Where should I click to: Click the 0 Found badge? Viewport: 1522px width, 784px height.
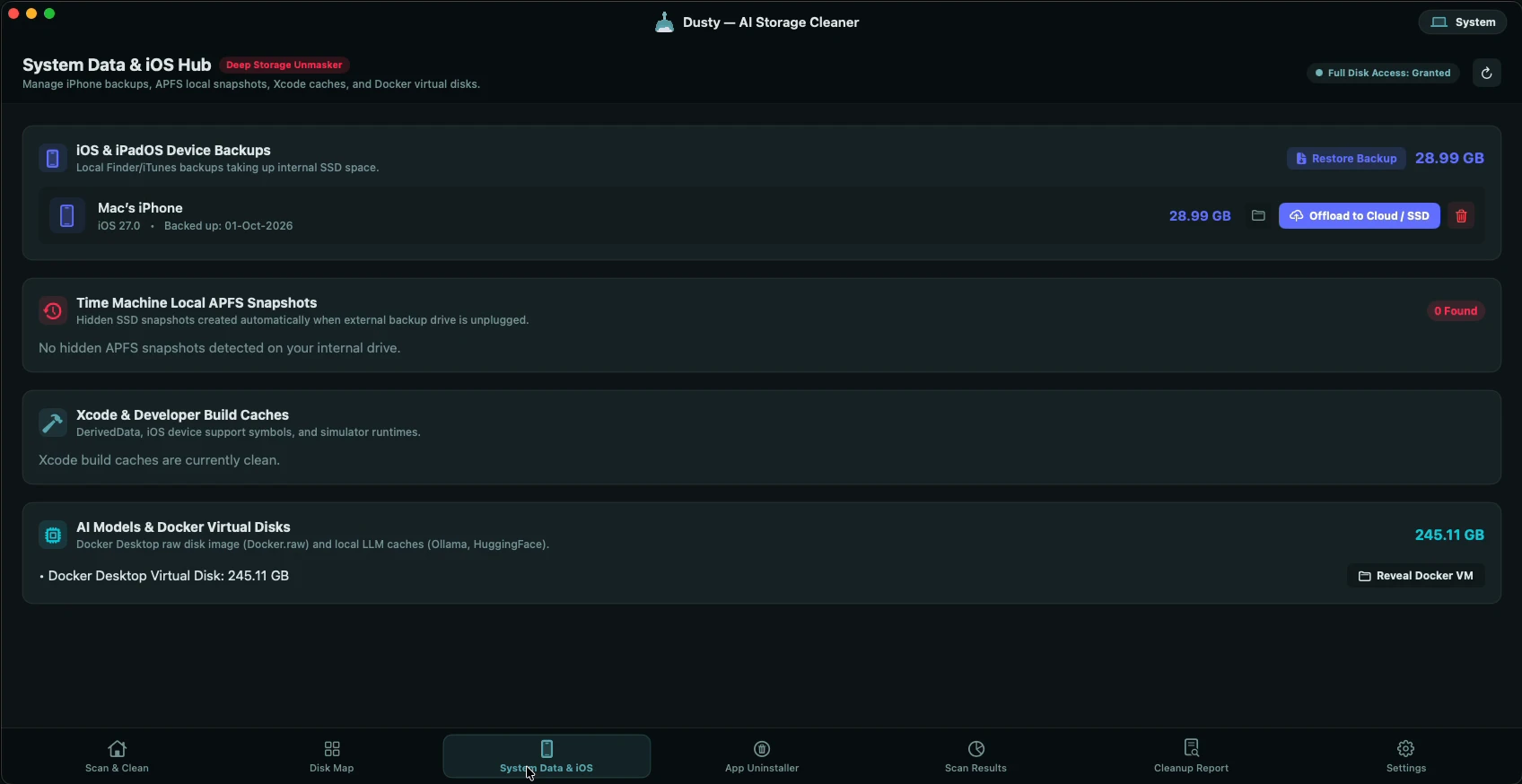[x=1456, y=311]
